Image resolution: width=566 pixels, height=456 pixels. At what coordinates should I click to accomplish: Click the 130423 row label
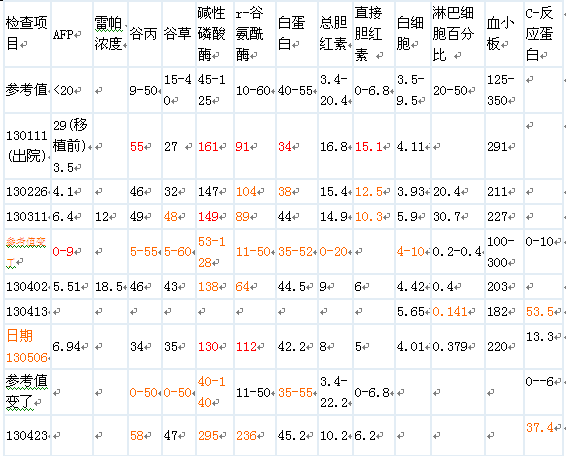(x=27, y=435)
